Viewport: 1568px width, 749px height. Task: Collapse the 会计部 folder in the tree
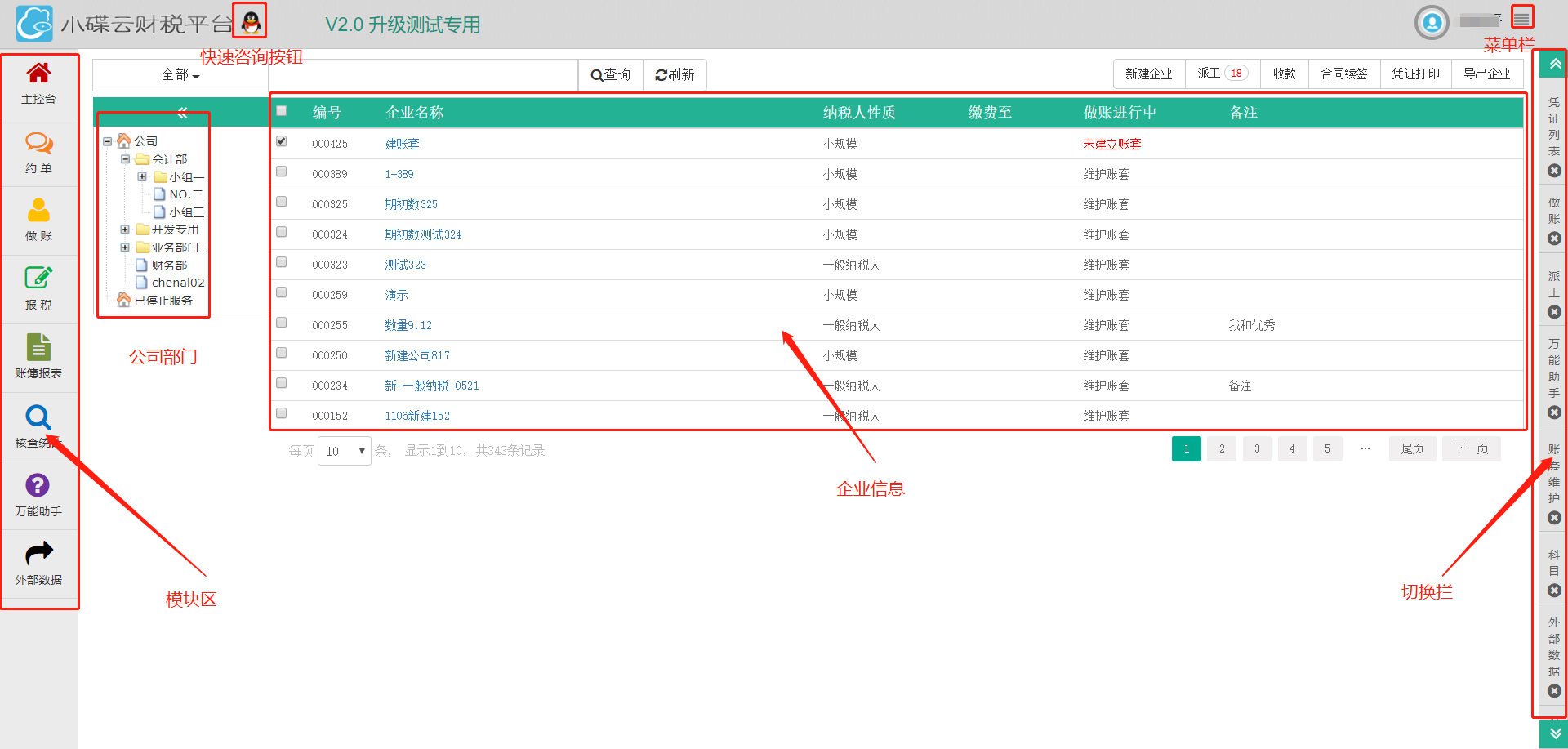click(125, 158)
